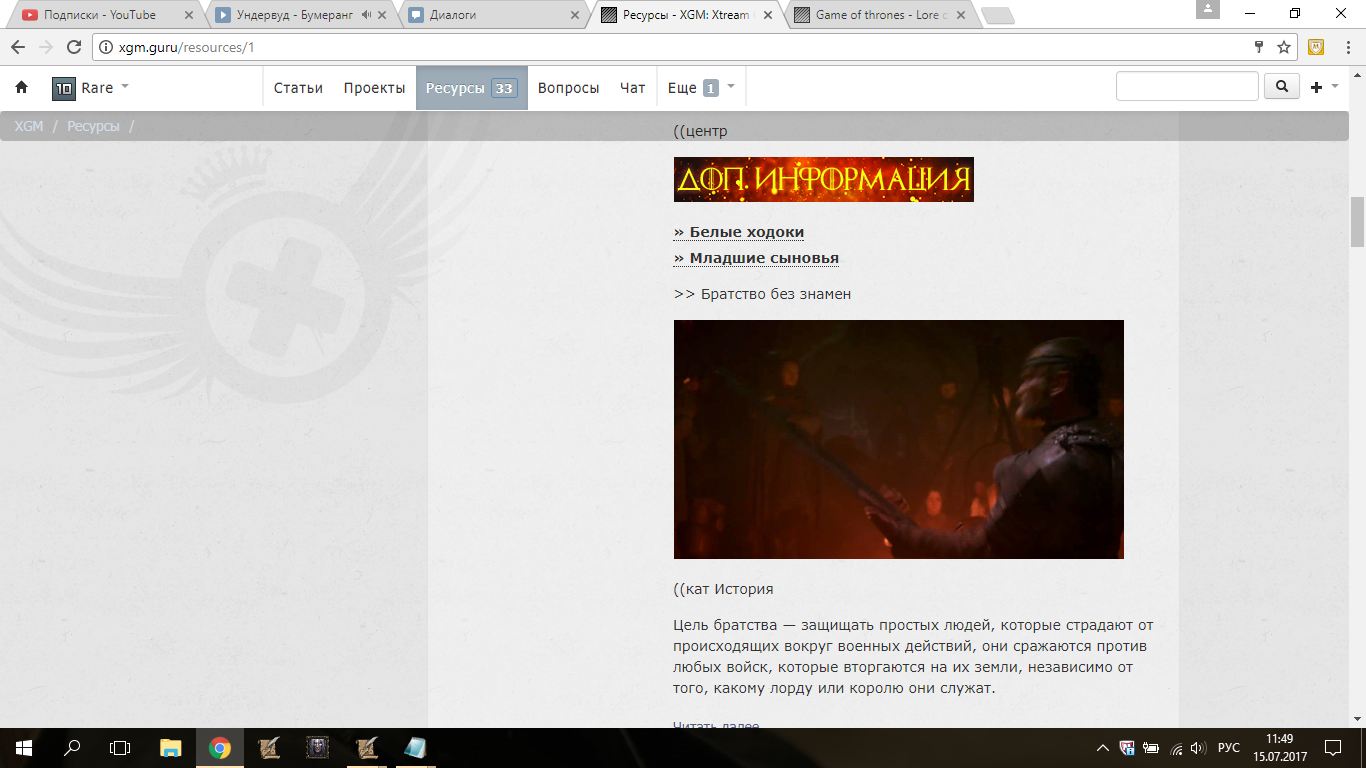Reload the xgm.guru page

74,47
